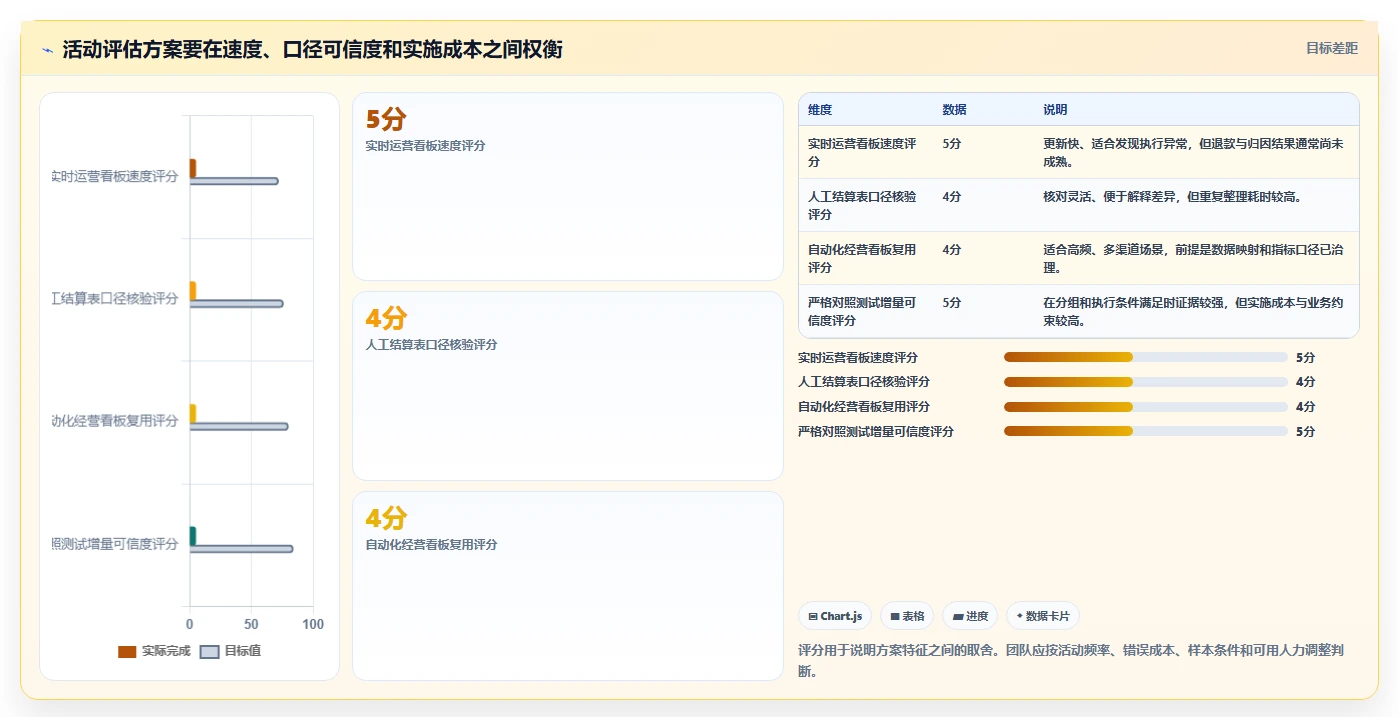
Task: Click the progress list label 自动化经营看板复用评分
Action: pos(864,407)
